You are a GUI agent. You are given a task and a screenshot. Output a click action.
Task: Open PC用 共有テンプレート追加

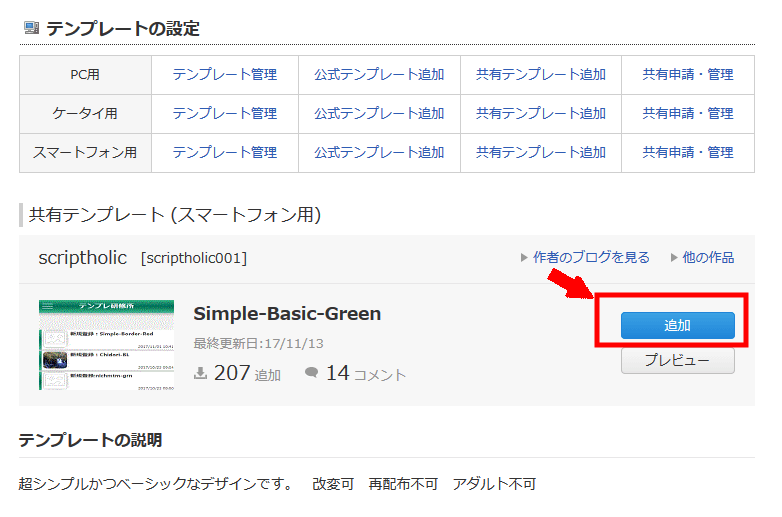coord(541,75)
